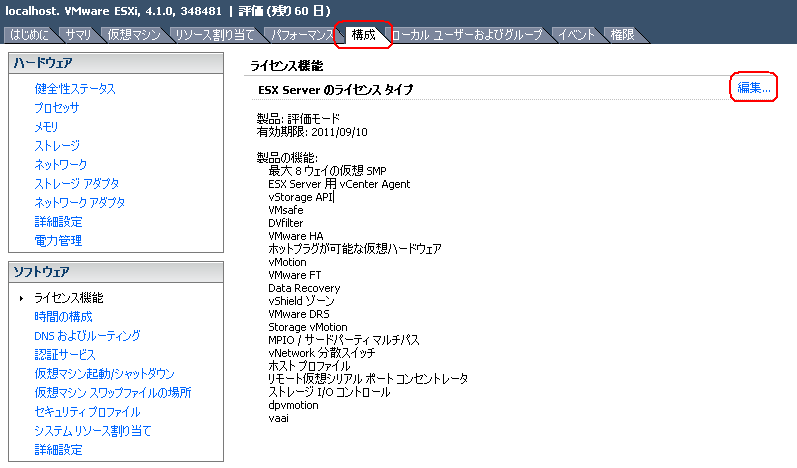Open 時間の構成 software setting
797x468 pixels.
63,317
